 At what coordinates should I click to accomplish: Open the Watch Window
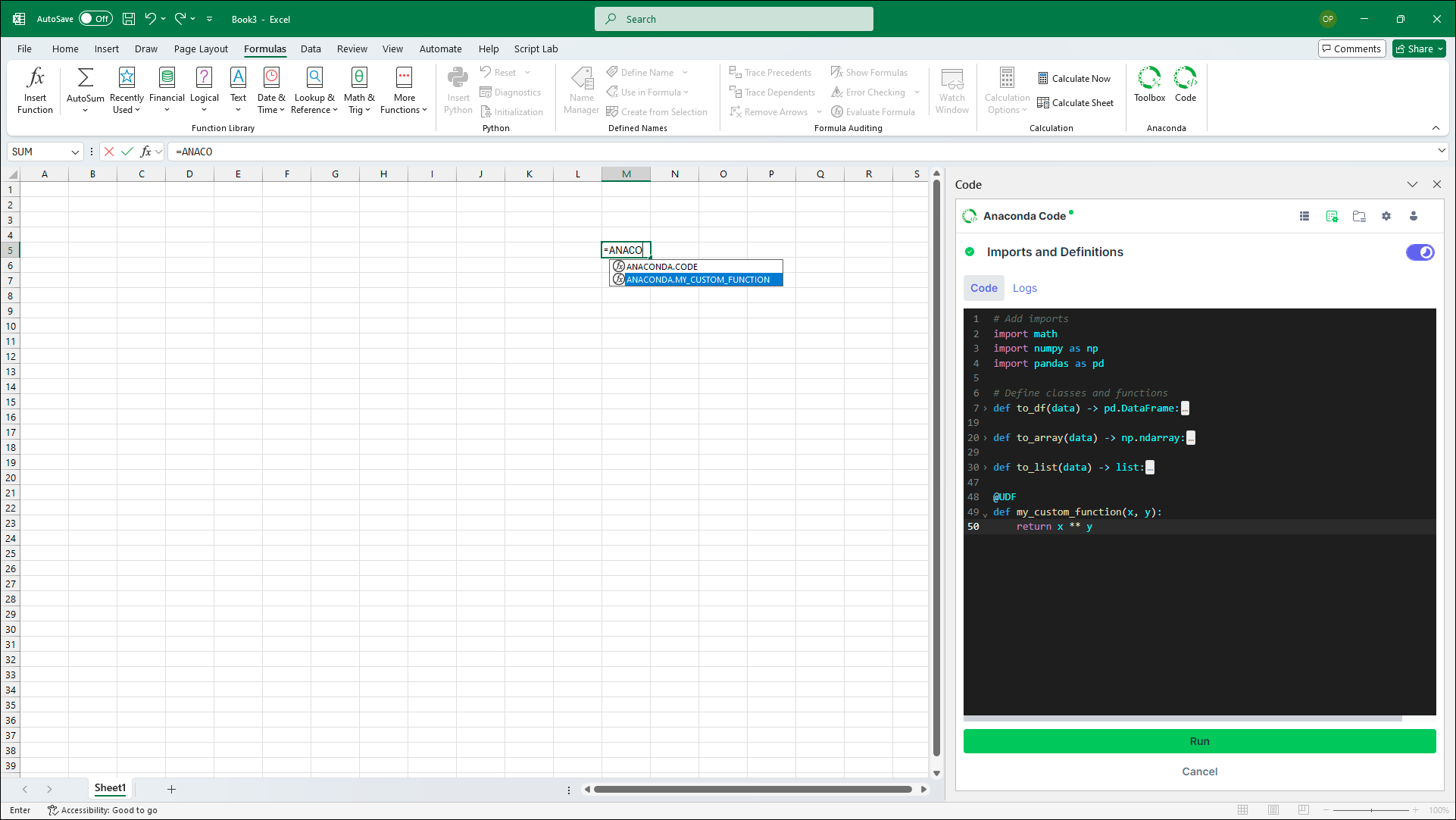951,90
